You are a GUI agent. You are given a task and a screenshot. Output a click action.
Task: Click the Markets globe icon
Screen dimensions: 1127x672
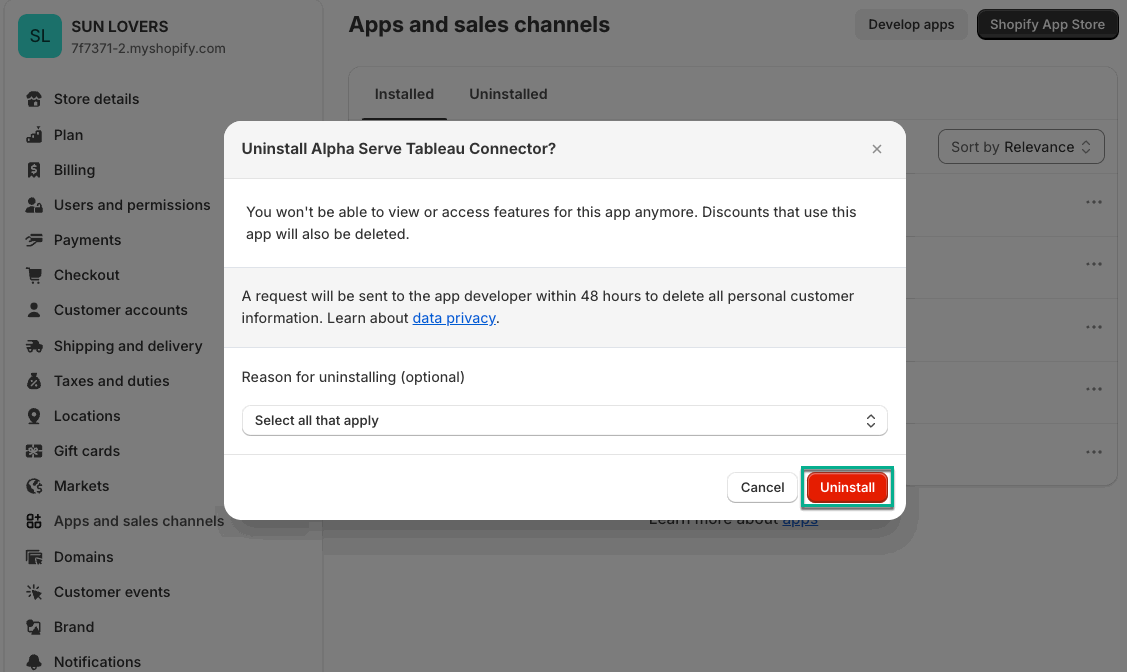[35, 486]
